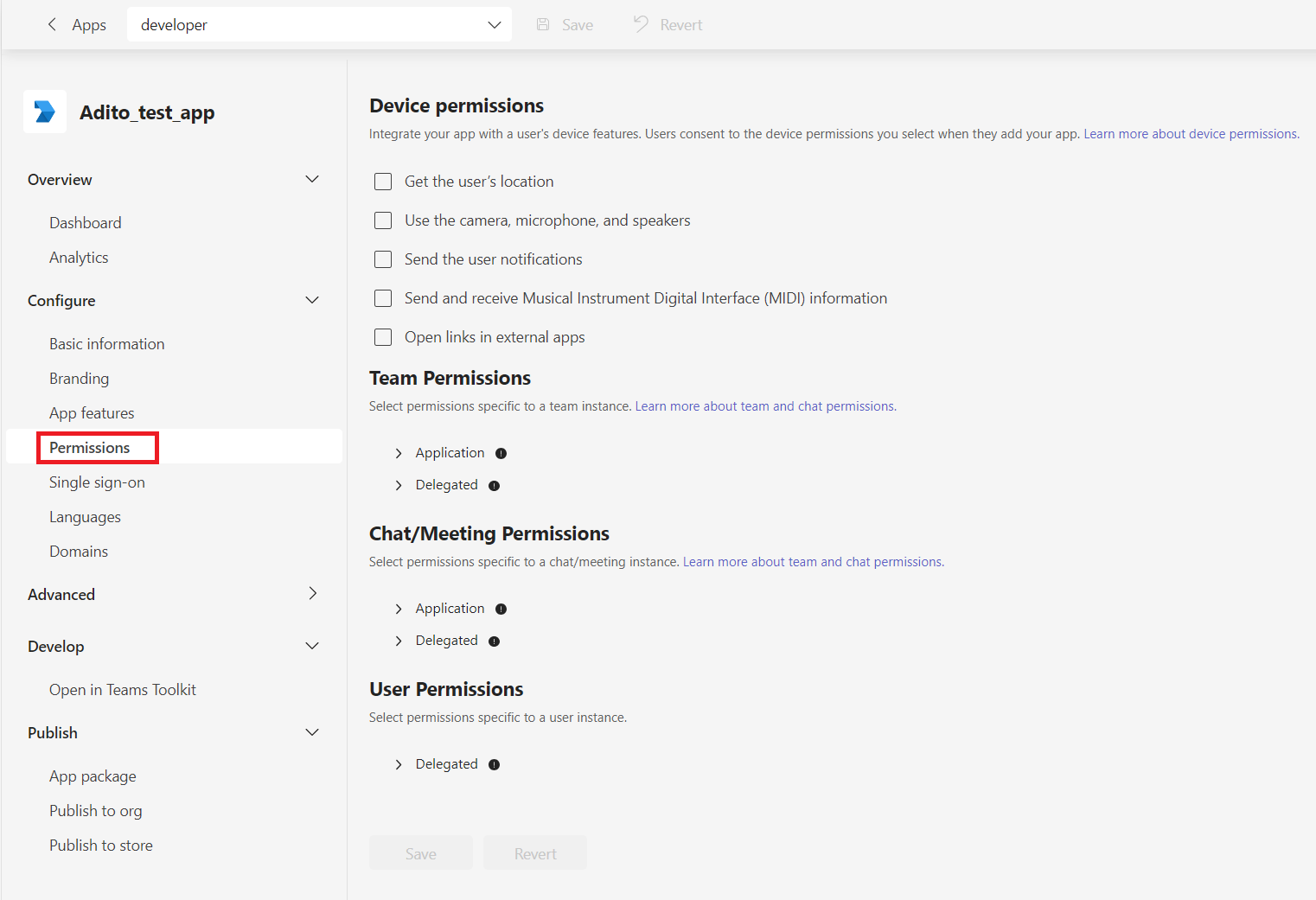Image resolution: width=1316 pixels, height=900 pixels.
Task: Enable Get the user's location checkbox
Action: coord(383,182)
